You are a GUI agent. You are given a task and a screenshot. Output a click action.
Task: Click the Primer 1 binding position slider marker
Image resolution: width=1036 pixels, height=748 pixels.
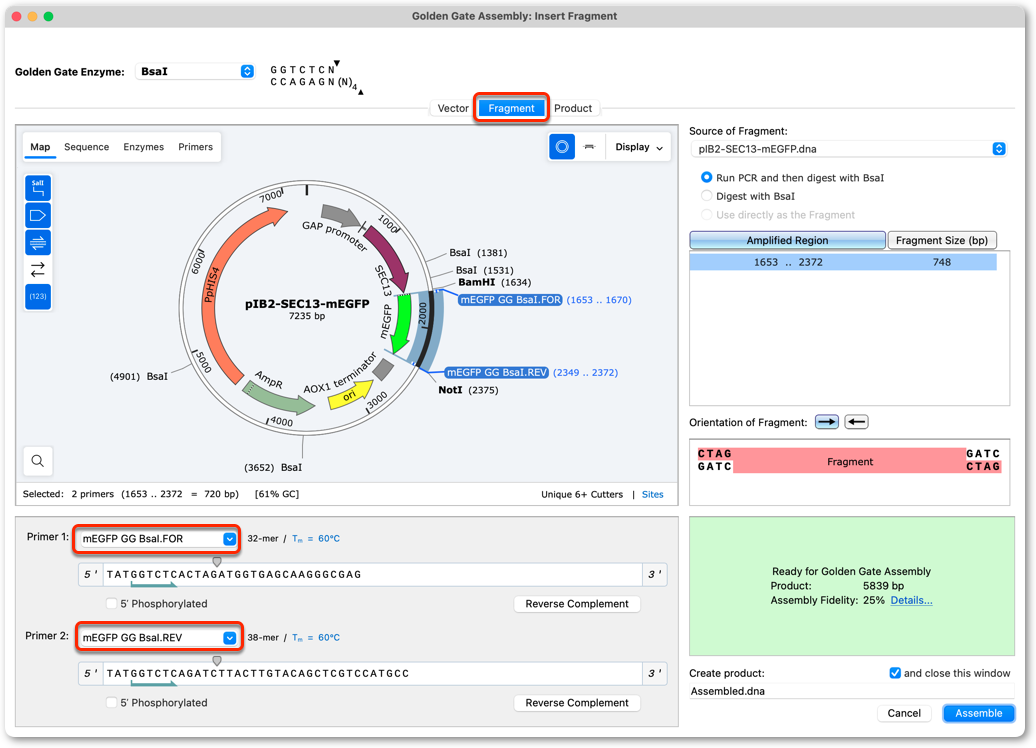coord(217,562)
